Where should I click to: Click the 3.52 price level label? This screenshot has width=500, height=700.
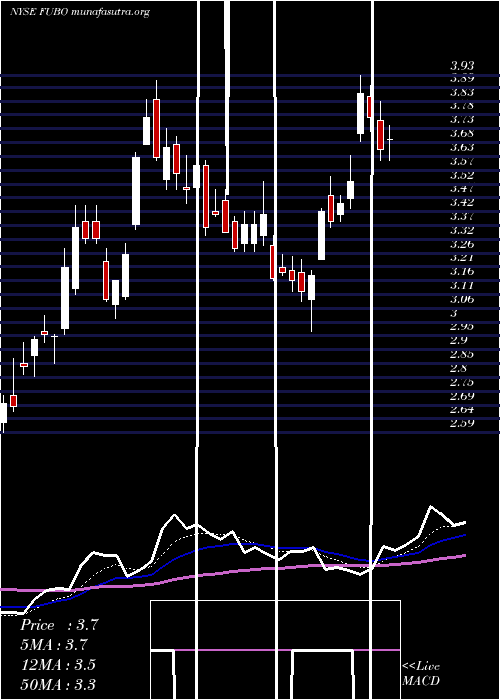click(462, 175)
